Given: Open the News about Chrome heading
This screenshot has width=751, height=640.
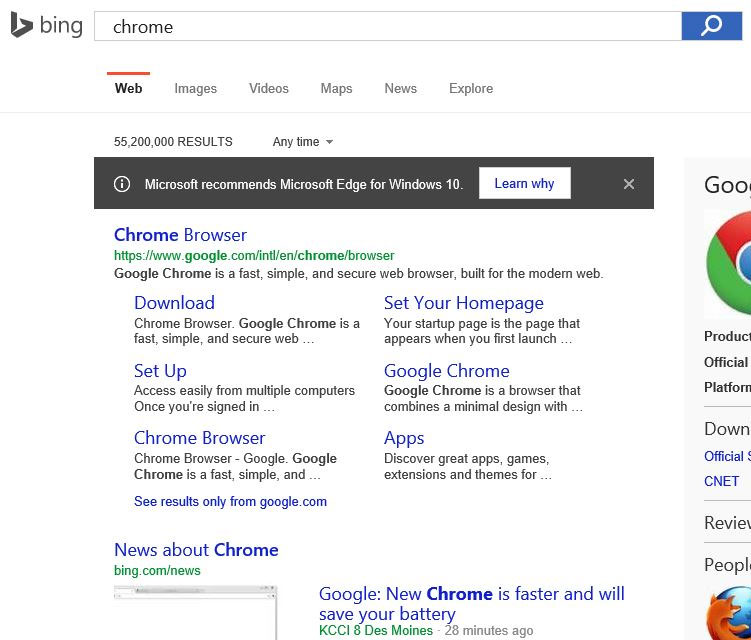Looking at the screenshot, I should 196,550.
